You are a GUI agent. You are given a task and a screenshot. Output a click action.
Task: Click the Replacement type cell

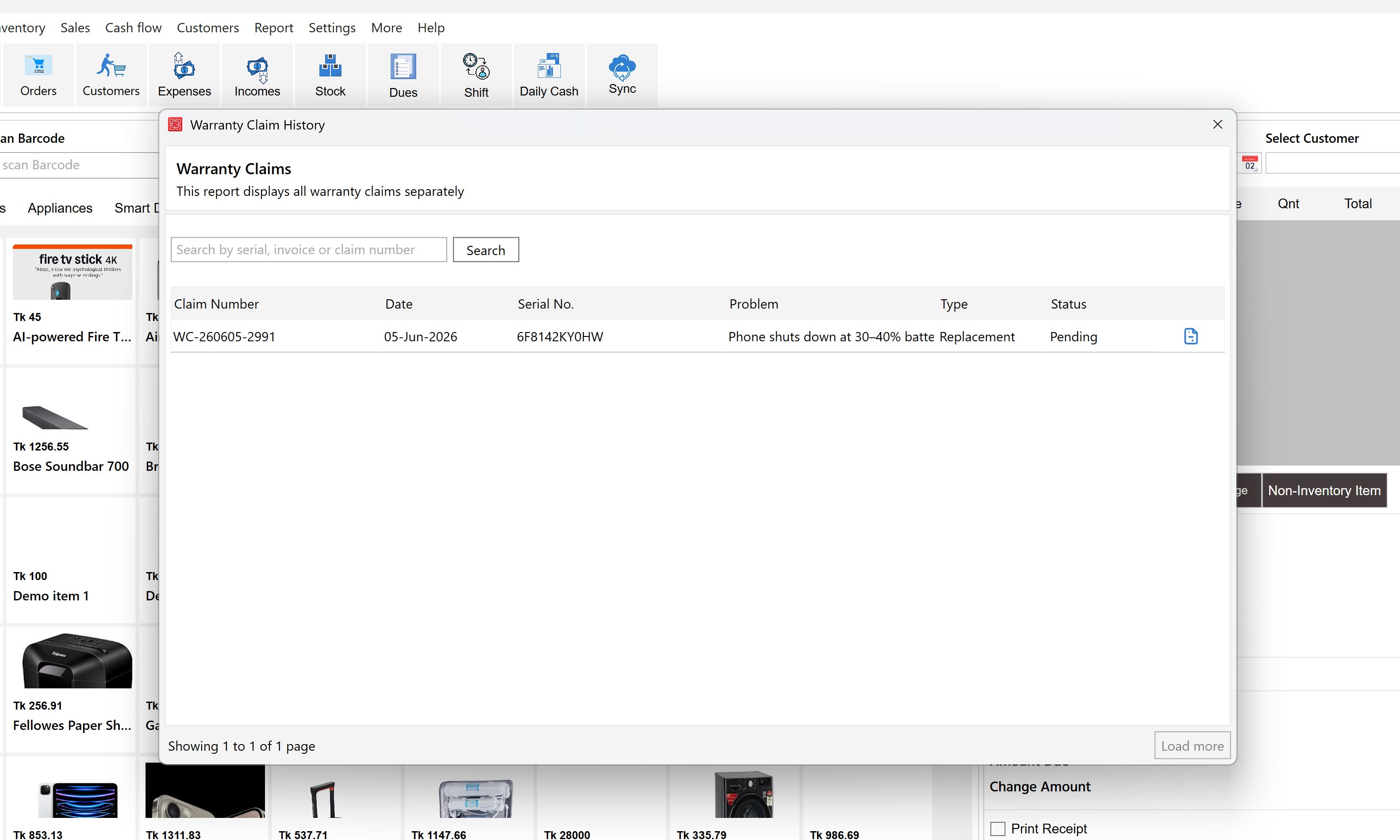977,337
